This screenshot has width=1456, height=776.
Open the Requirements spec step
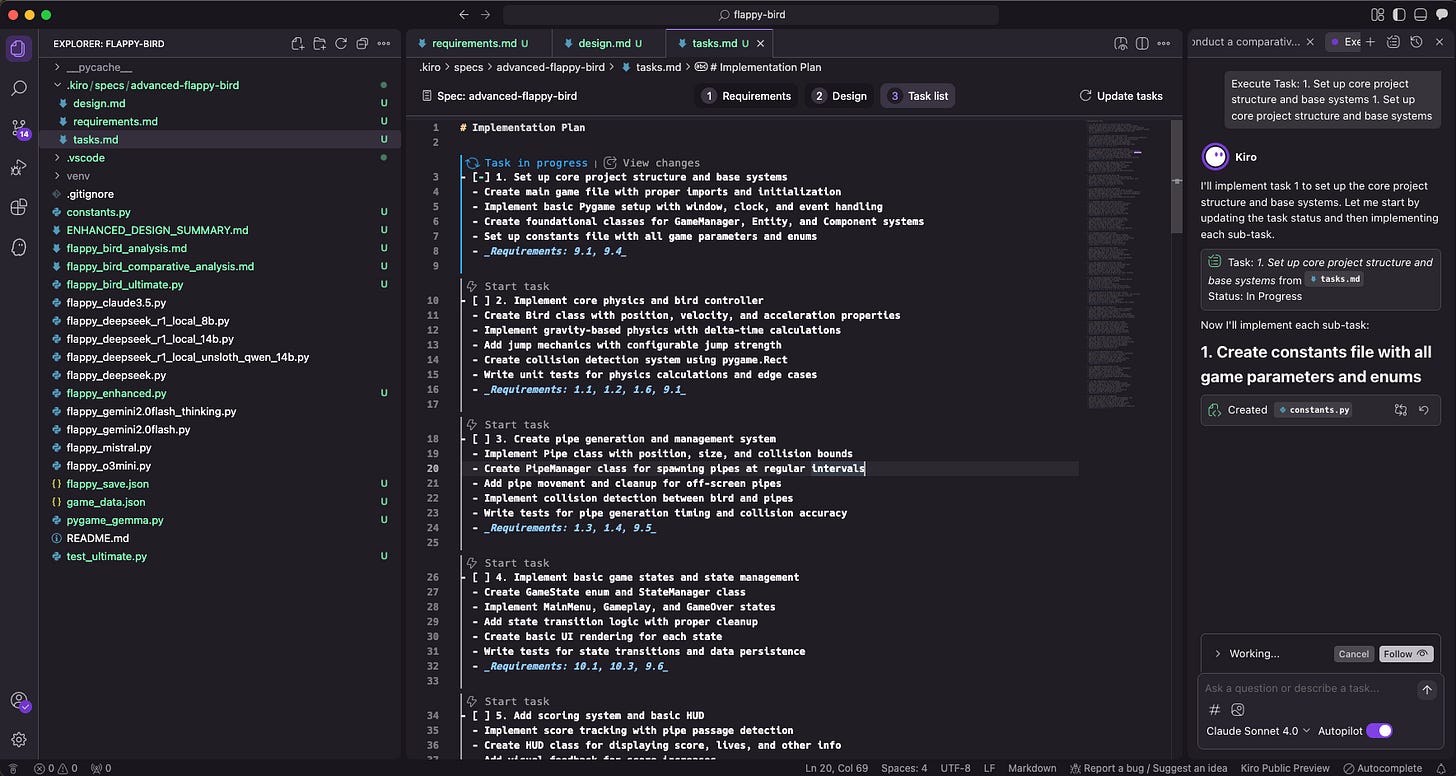747,96
